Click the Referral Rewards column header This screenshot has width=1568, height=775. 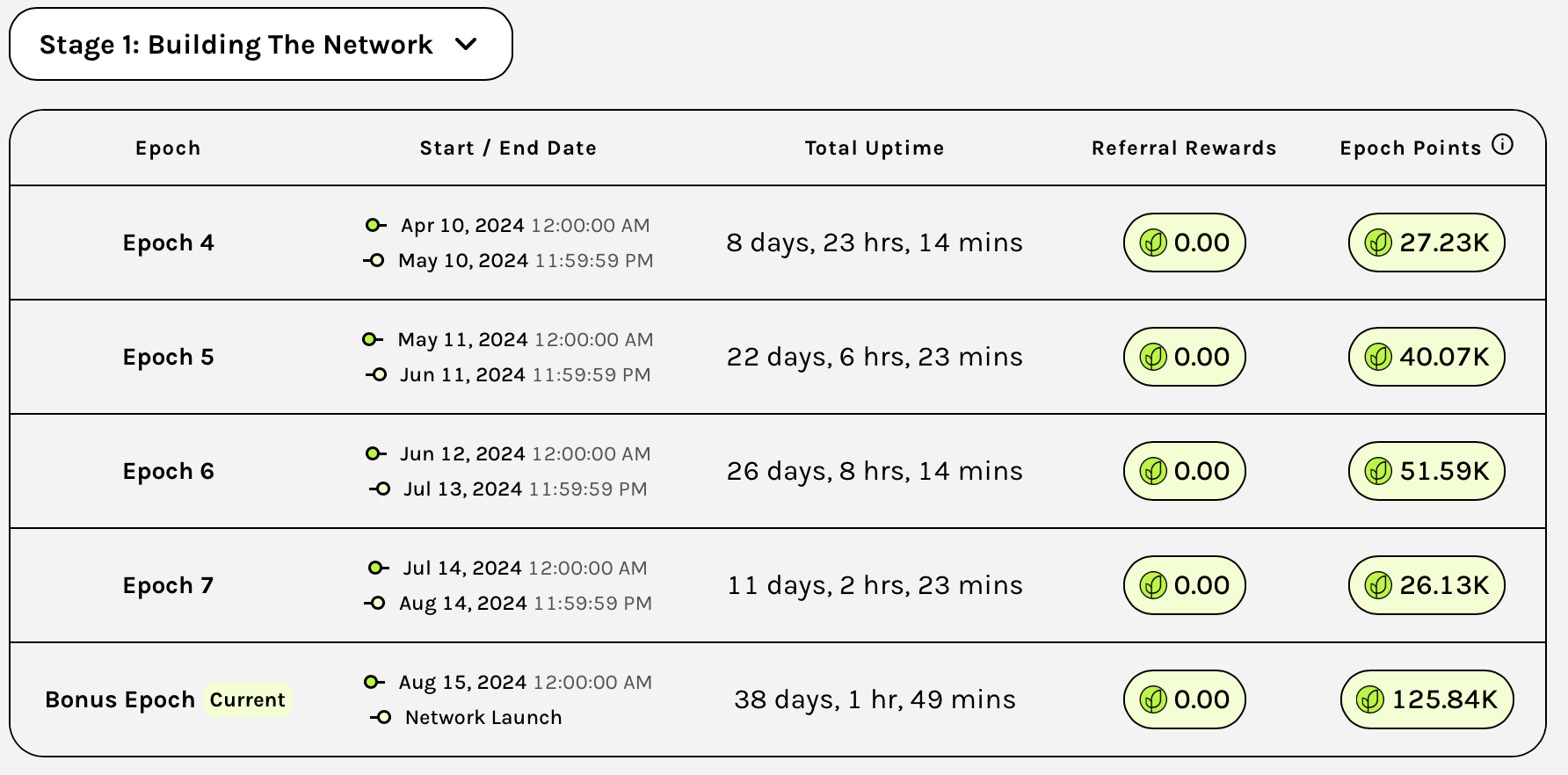[1184, 148]
